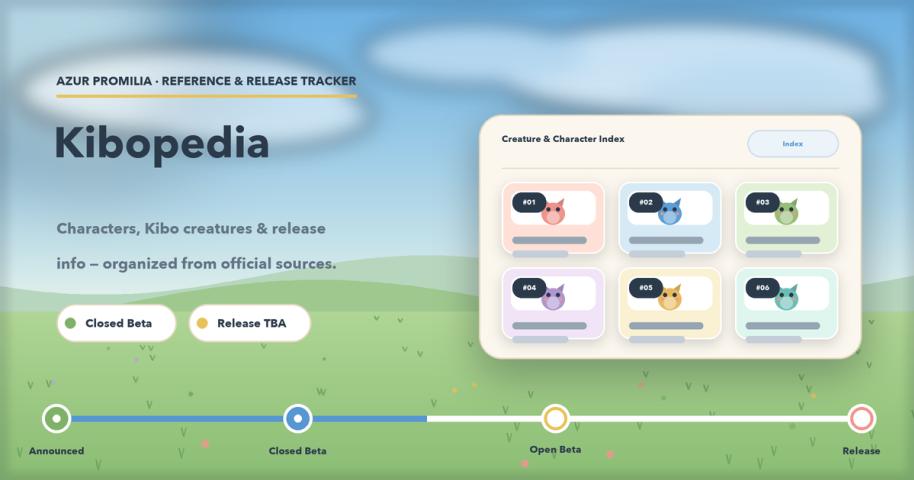Select the Release TBA status pill
Image resolution: width=914 pixels, height=480 pixels.
[249, 323]
